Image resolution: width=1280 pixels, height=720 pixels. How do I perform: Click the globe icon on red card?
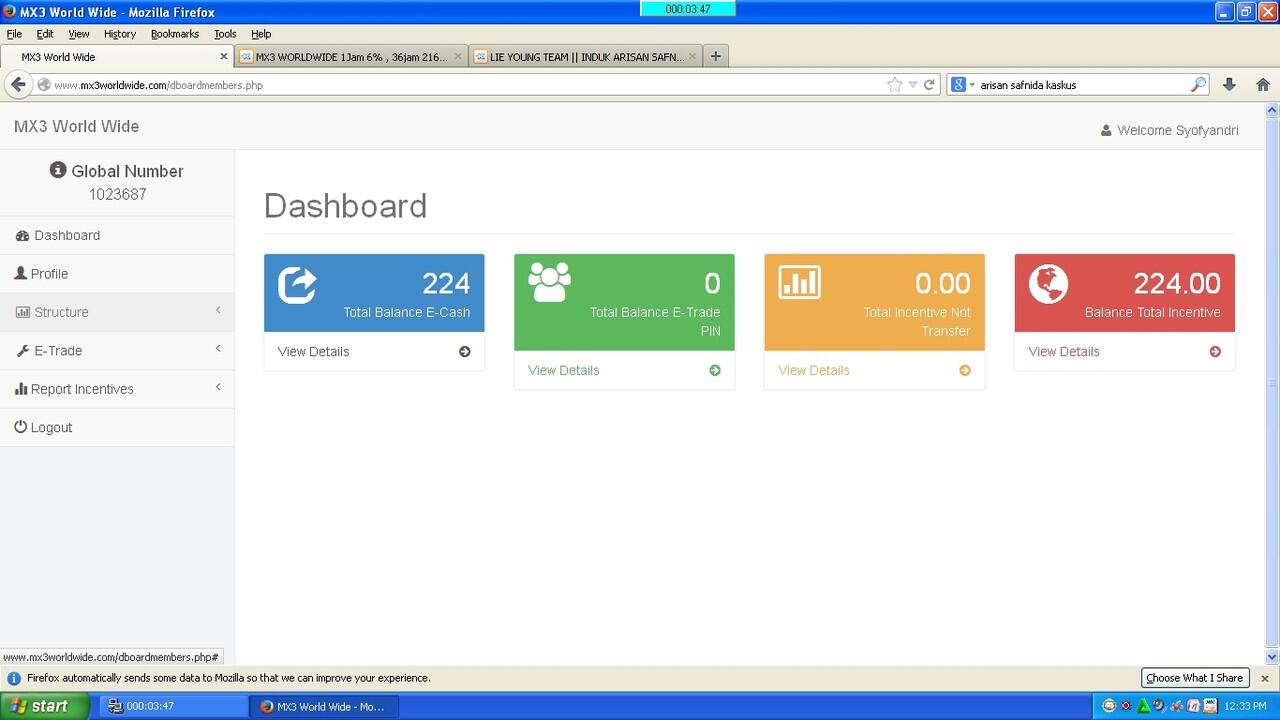[x=1048, y=283]
